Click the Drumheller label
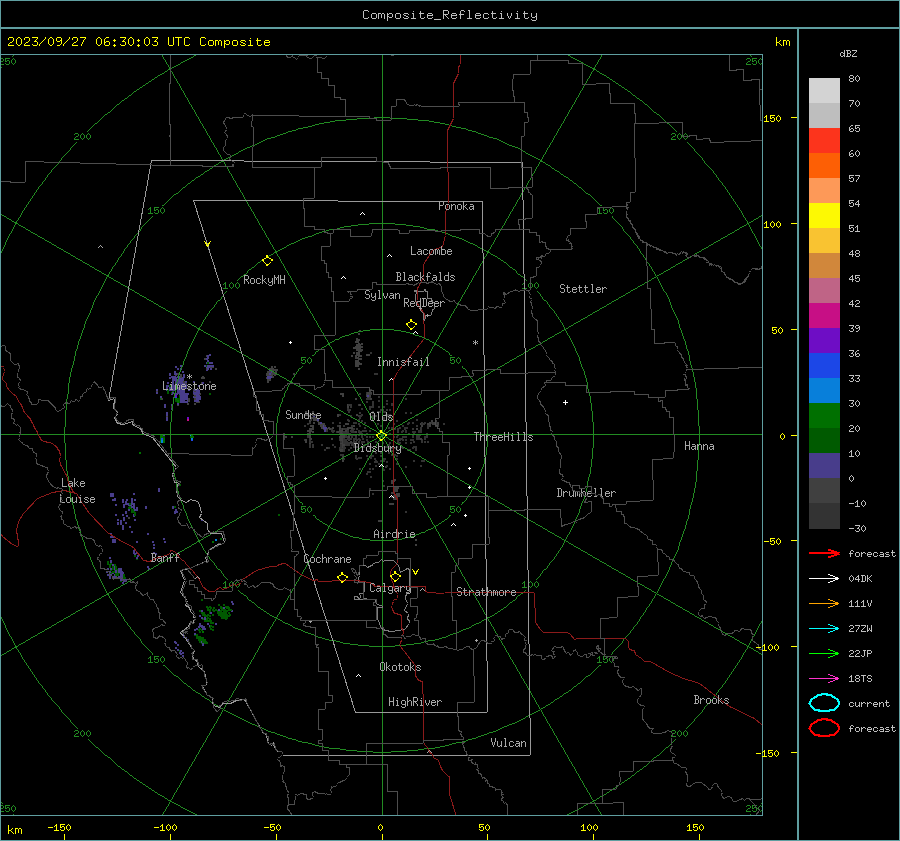Viewport: 900px width, 841px height. click(x=586, y=493)
